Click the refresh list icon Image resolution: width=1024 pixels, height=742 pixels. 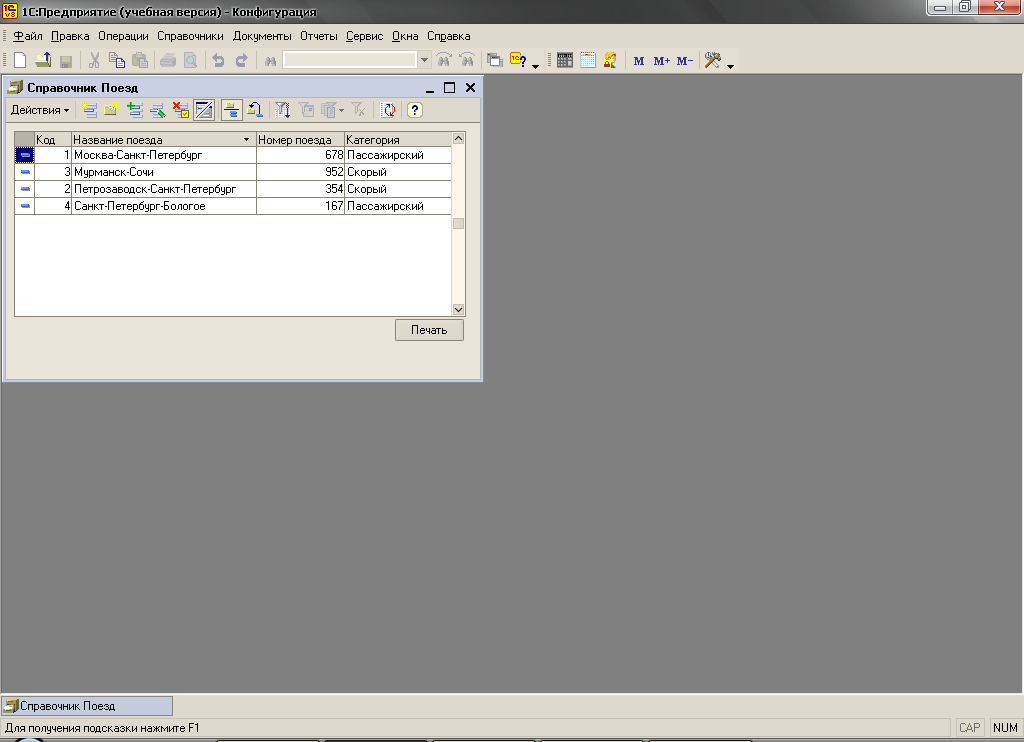coord(388,110)
